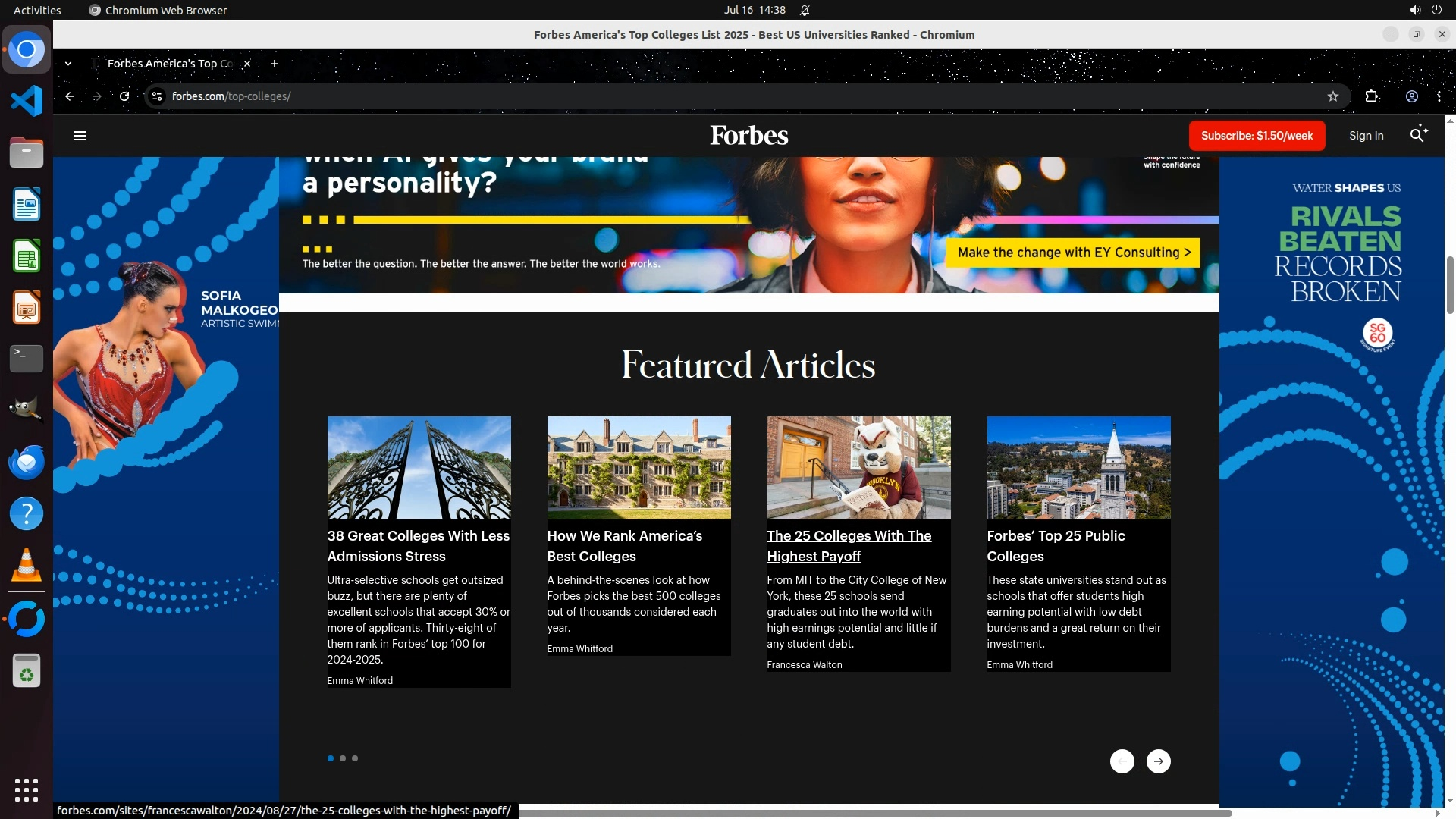Viewport: 1456px width, 819px height.
Task: Reload the page
Action: click(124, 96)
